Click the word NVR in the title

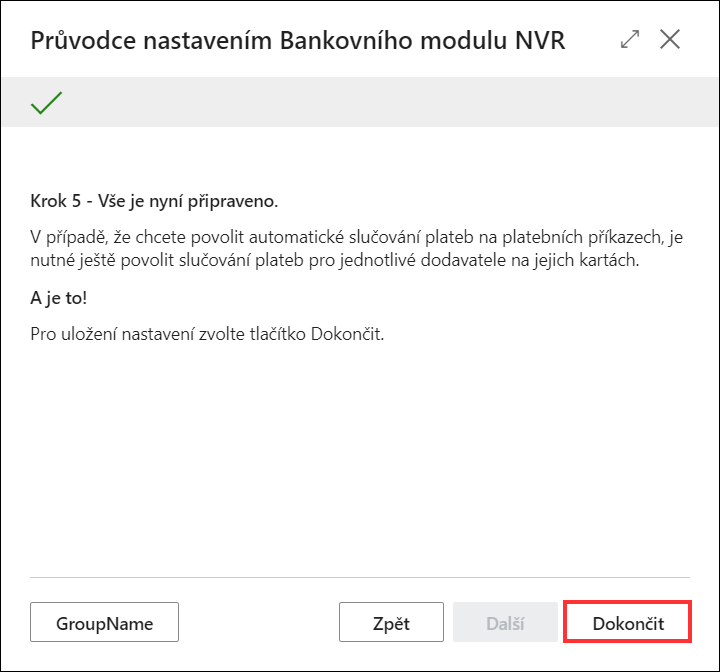point(540,40)
